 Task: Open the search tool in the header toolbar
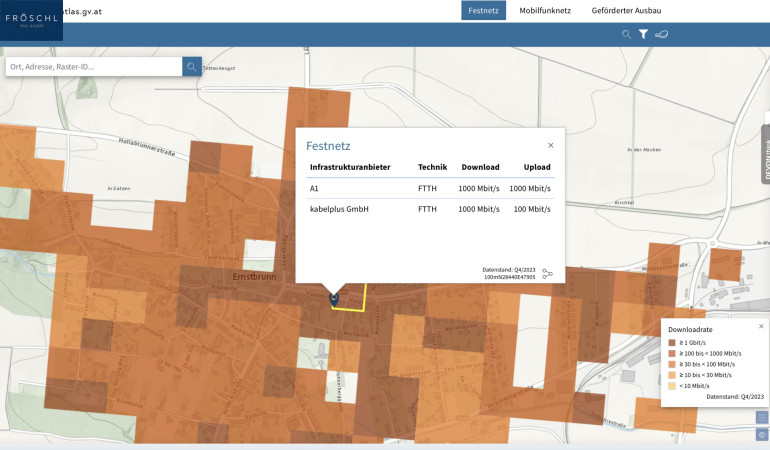point(627,34)
